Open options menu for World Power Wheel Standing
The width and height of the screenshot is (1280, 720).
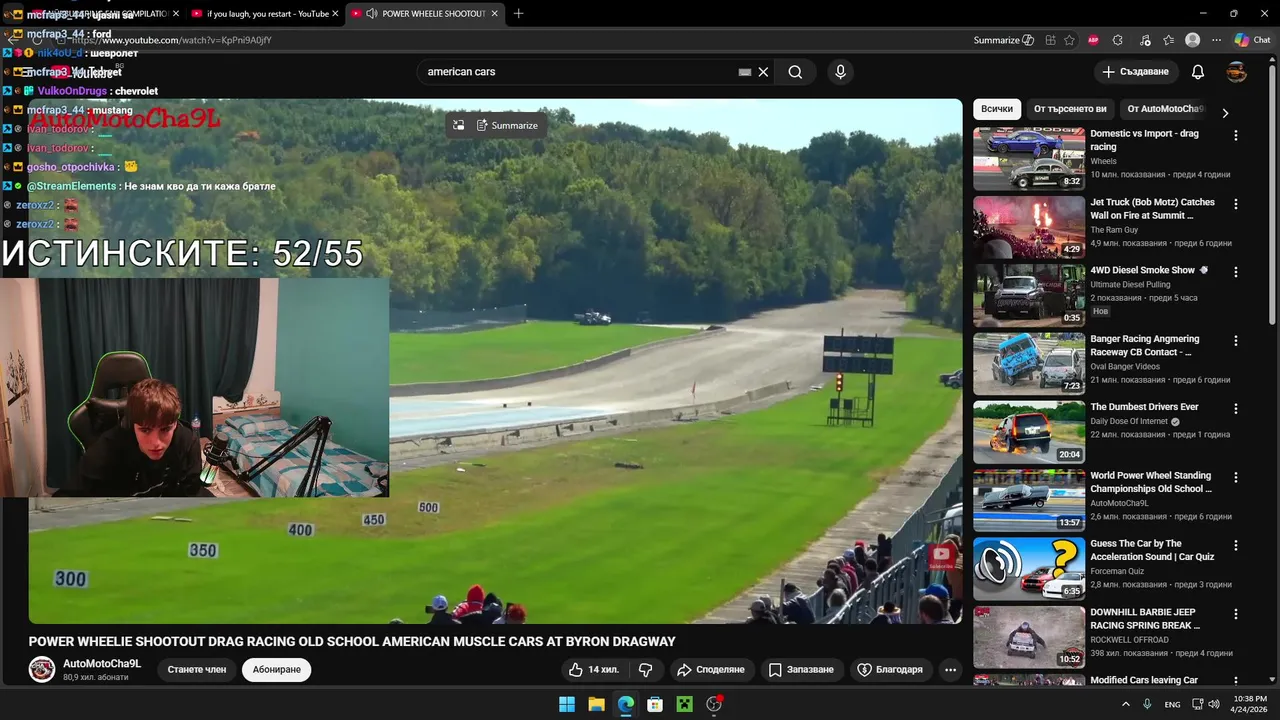pyautogui.click(x=1236, y=478)
